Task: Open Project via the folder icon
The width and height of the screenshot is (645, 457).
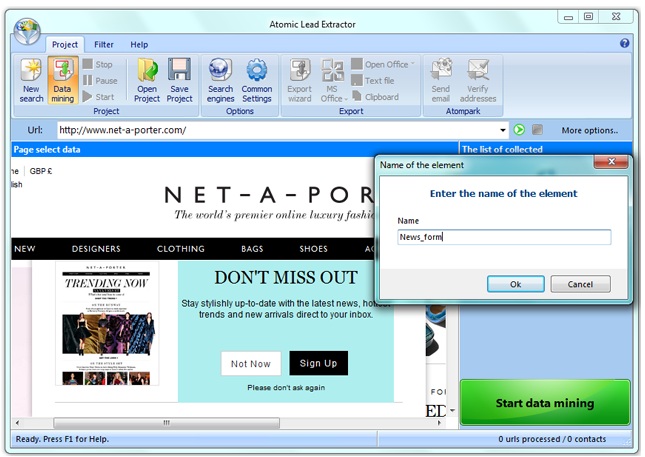Action: [x=147, y=80]
